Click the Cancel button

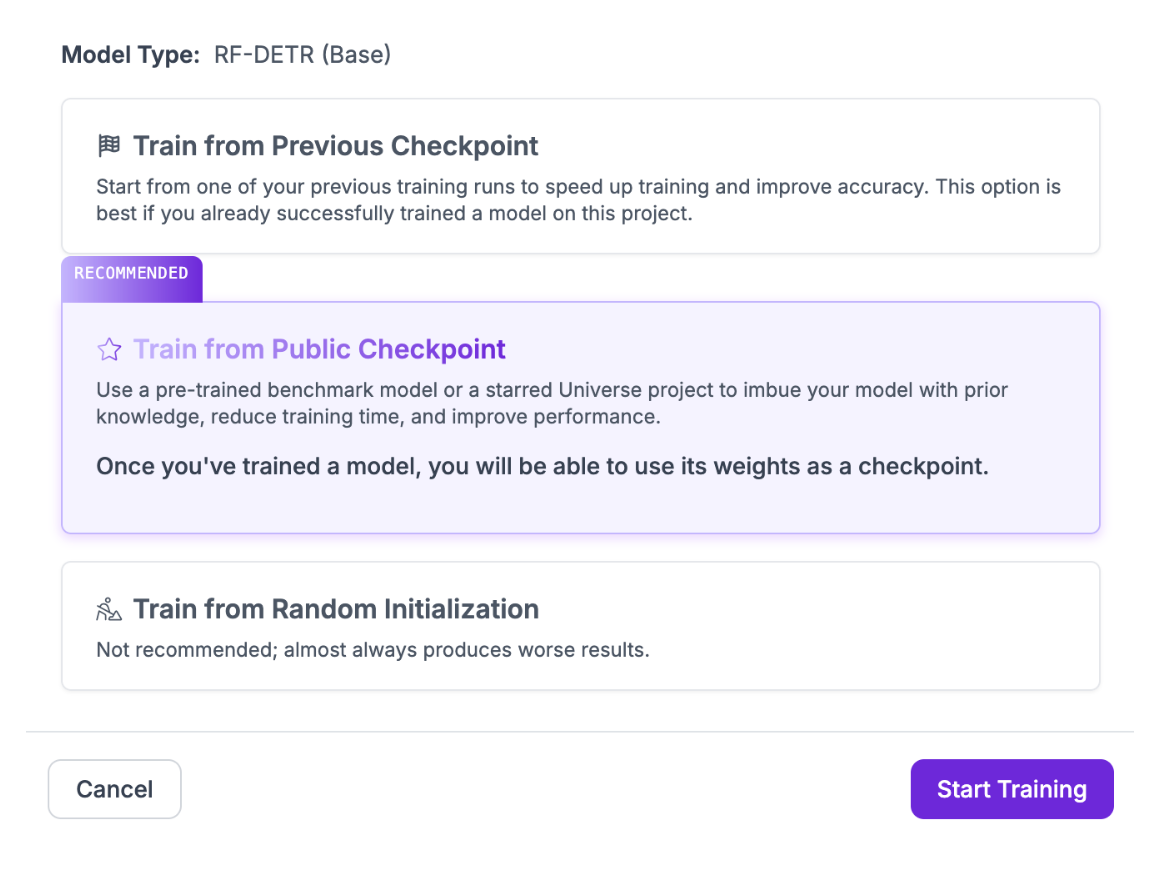(x=114, y=789)
